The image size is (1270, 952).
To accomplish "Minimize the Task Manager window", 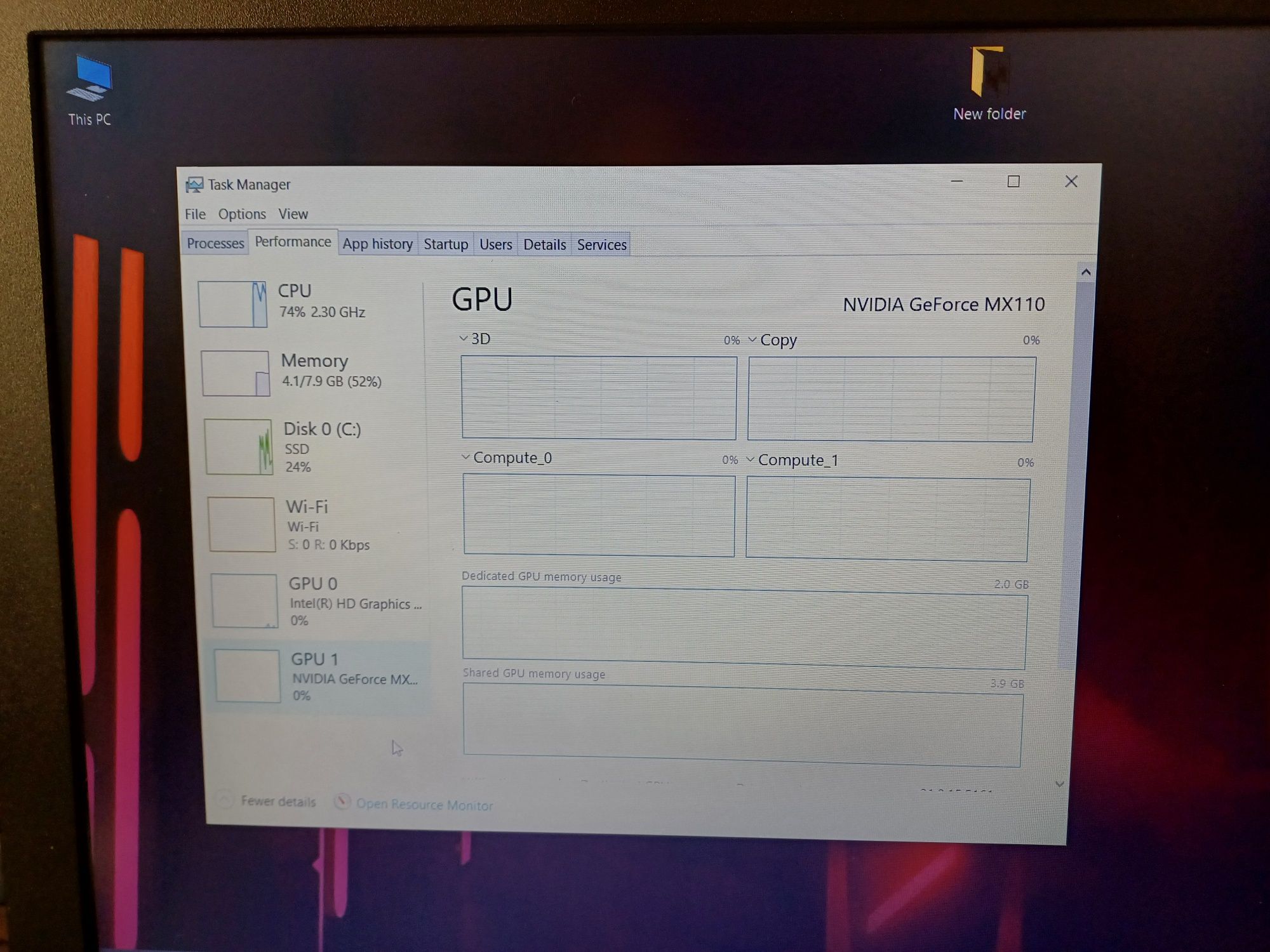I will [957, 182].
